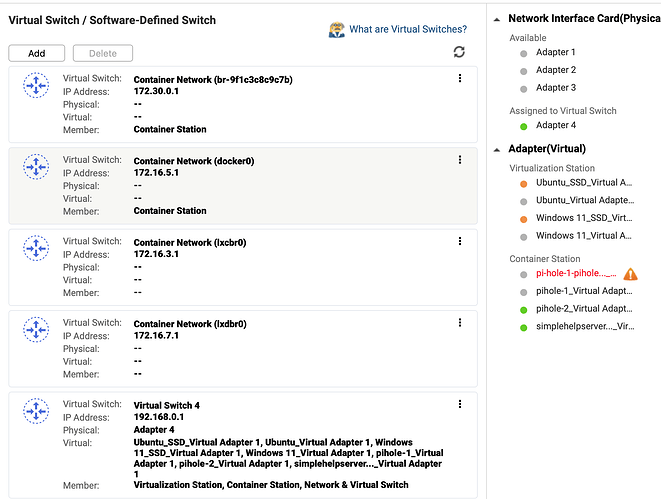
Task: Select the Ubuntu_SSD_Virtual adapter entry
Action: (x=583, y=183)
